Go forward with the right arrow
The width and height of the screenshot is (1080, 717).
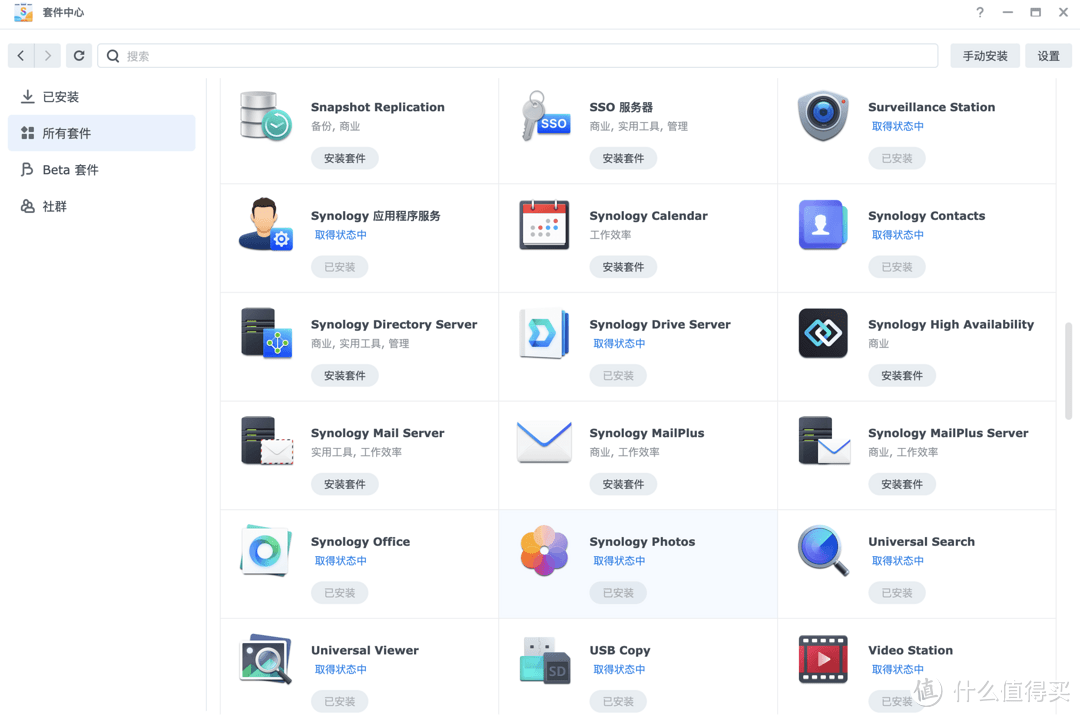click(48, 56)
